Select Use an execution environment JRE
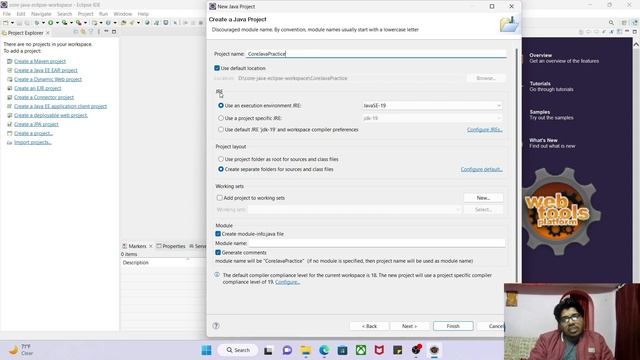This screenshot has width=640, height=360. pos(221,105)
